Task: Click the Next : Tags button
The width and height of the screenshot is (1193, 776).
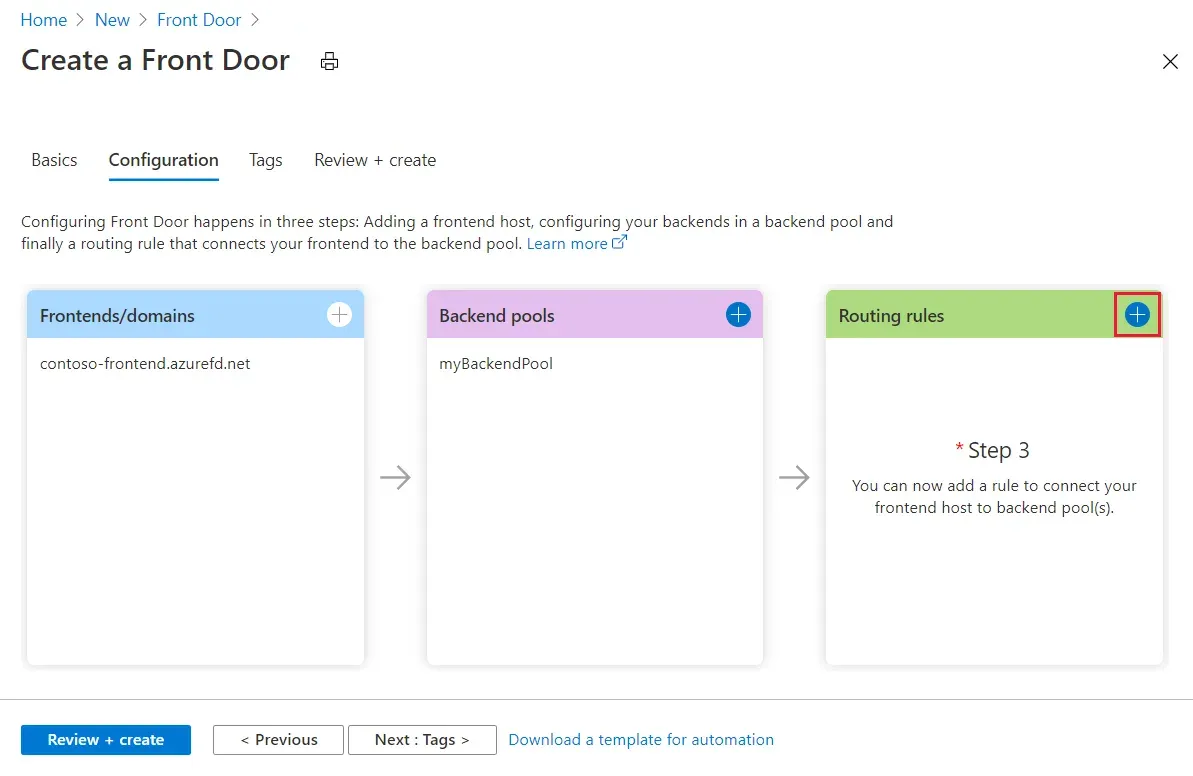Action: coord(422,740)
